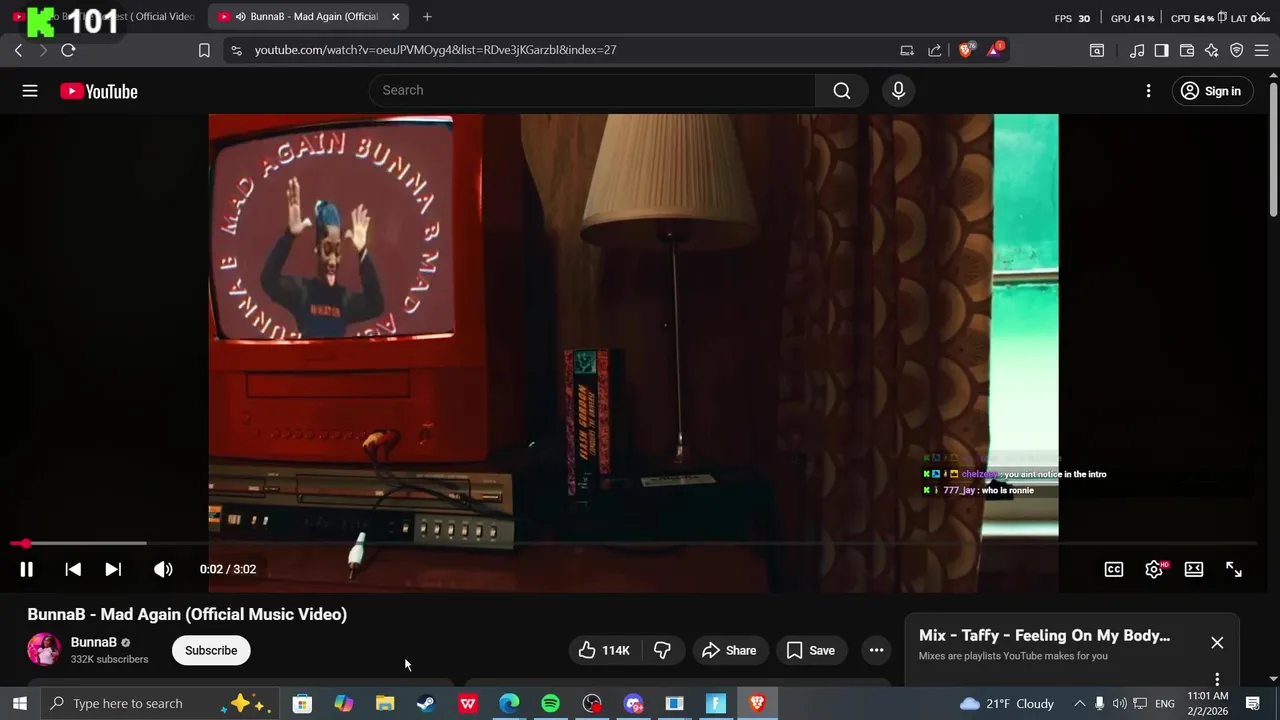The image size is (1280, 720).
Task: Enter fullscreen on the video player
Action: (1234, 569)
